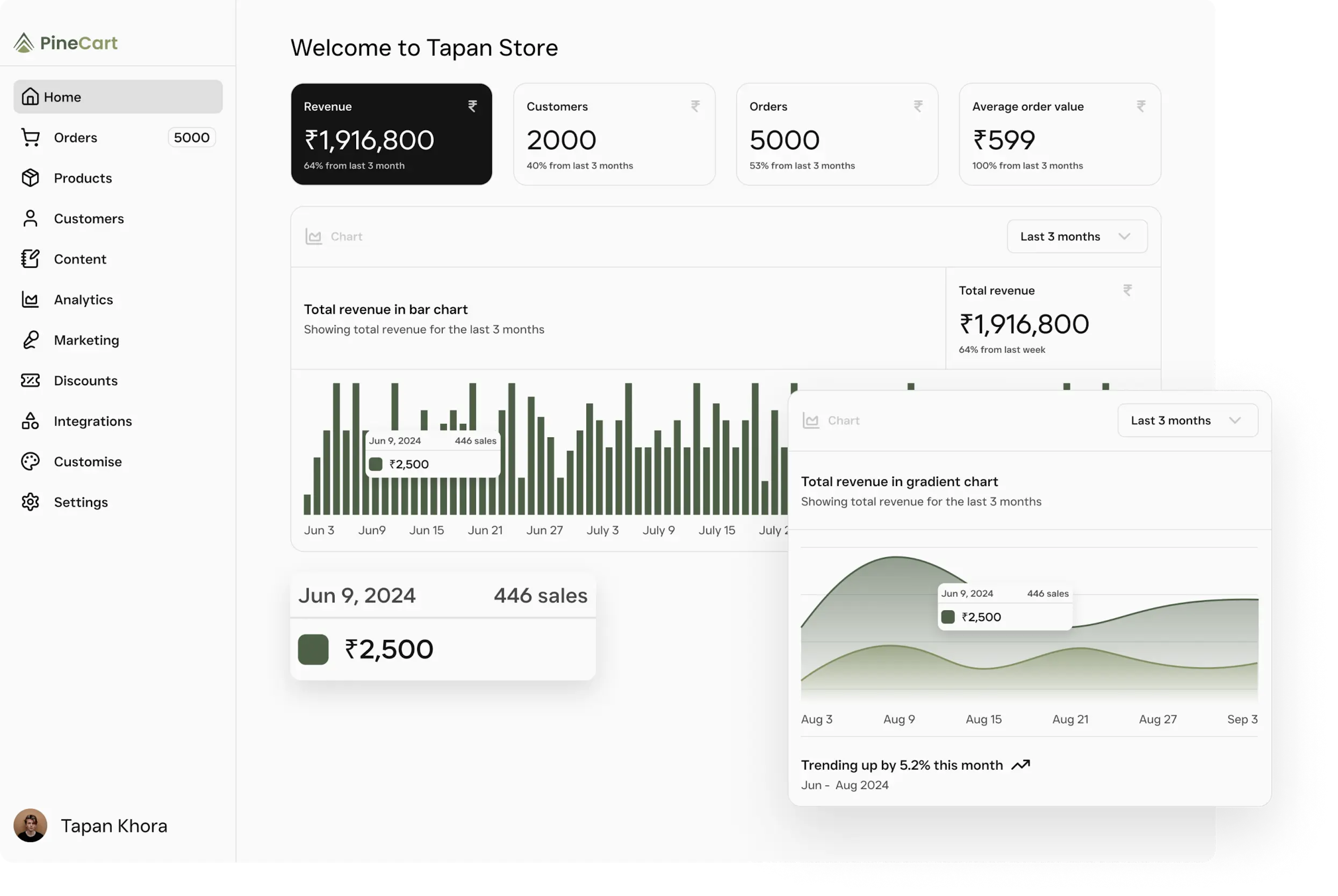Open bar chart Last 3 months dropdown

tap(1077, 237)
